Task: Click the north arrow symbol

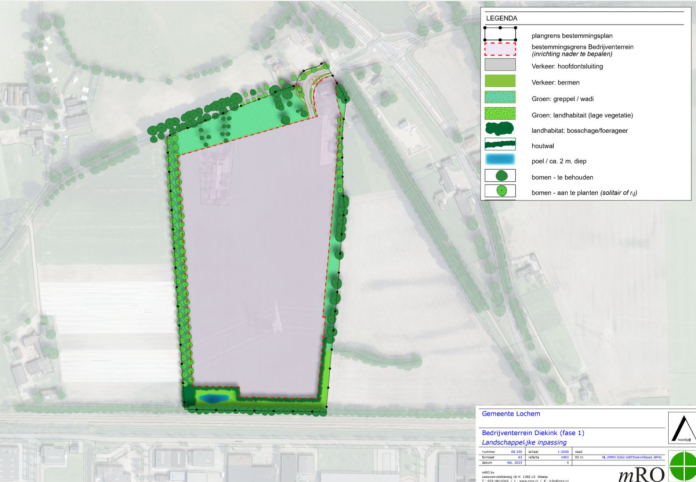Action: tap(683, 428)
